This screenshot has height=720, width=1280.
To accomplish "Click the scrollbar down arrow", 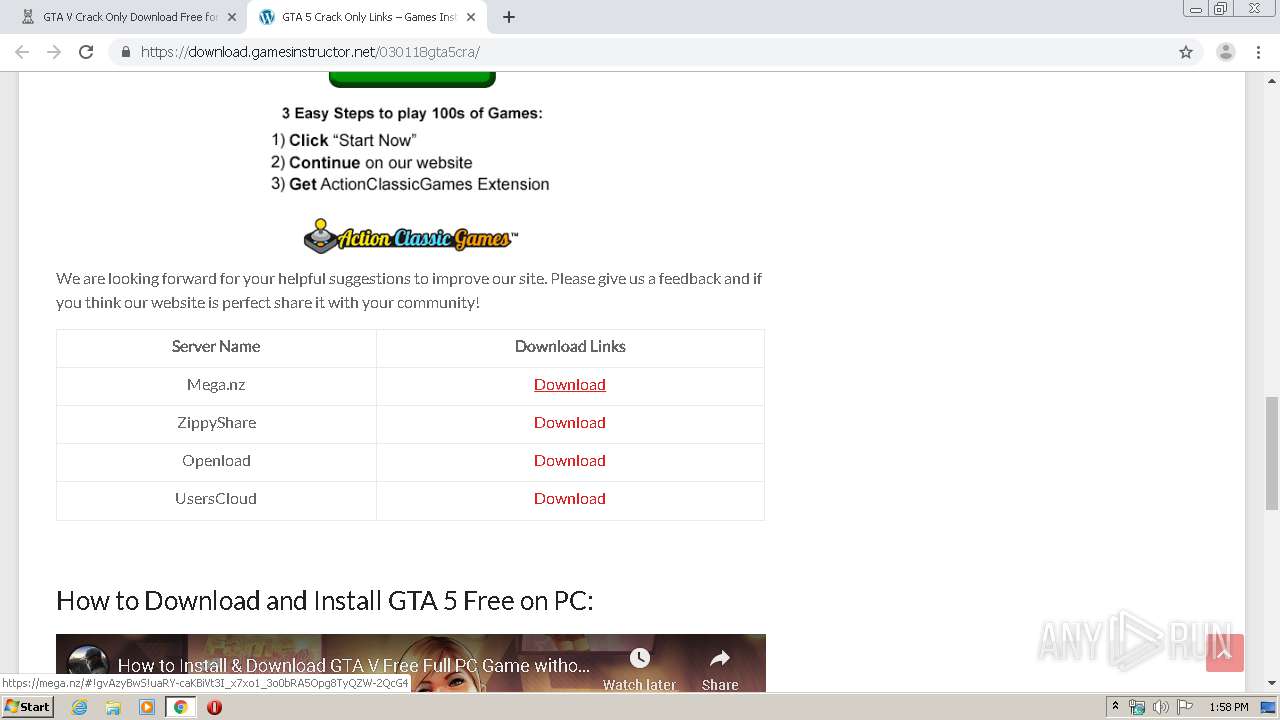I will point(1271,683).
